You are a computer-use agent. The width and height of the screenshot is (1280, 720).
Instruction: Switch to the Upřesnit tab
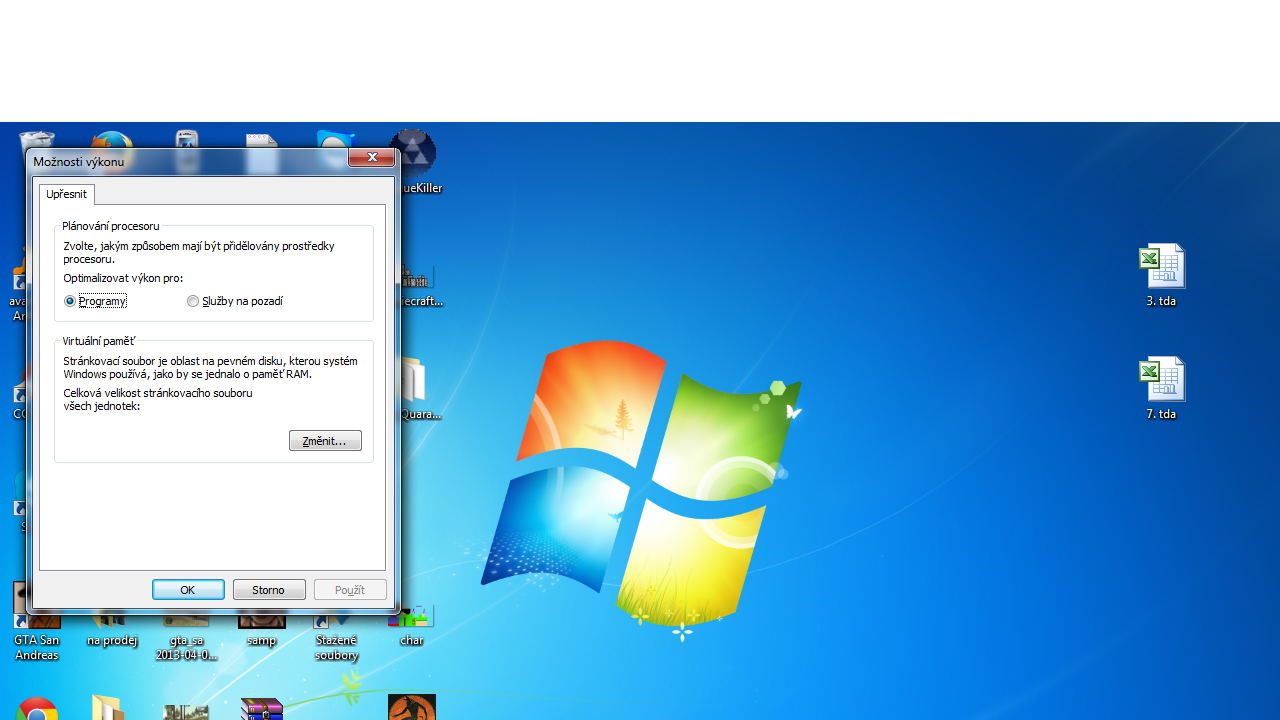coord(67,194)
